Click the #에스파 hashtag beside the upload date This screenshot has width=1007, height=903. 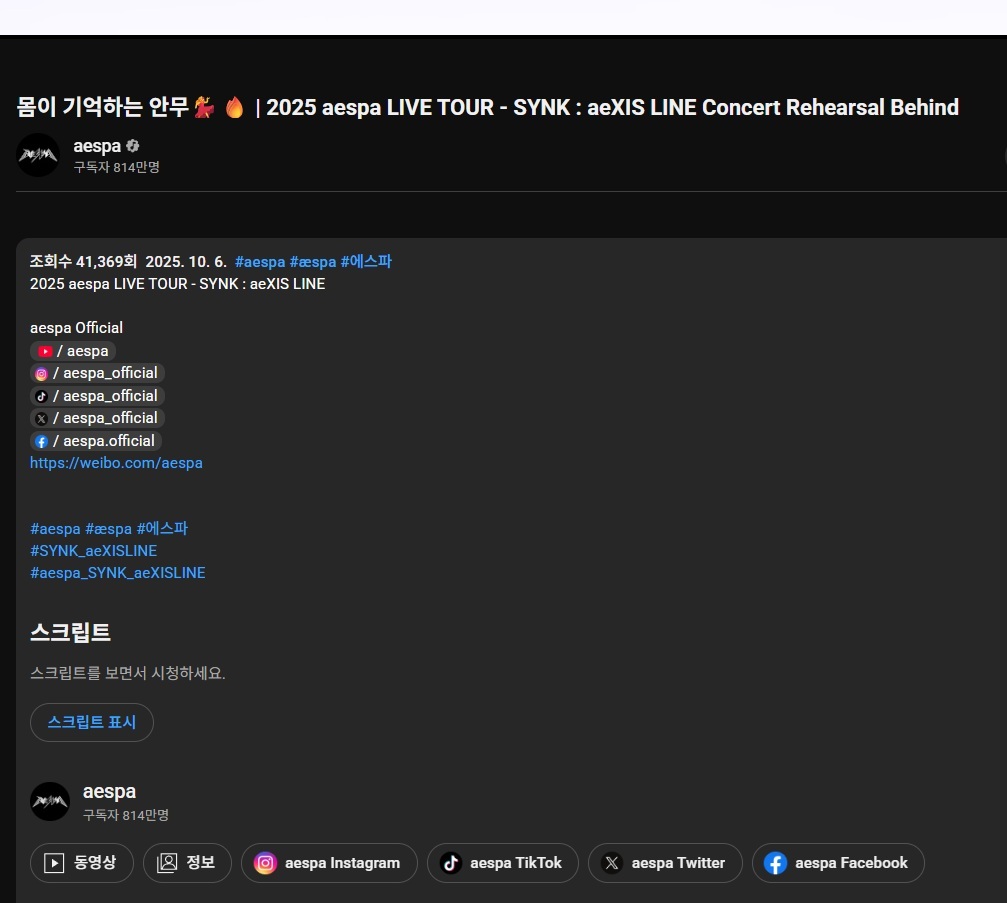[x=366, y=262]
